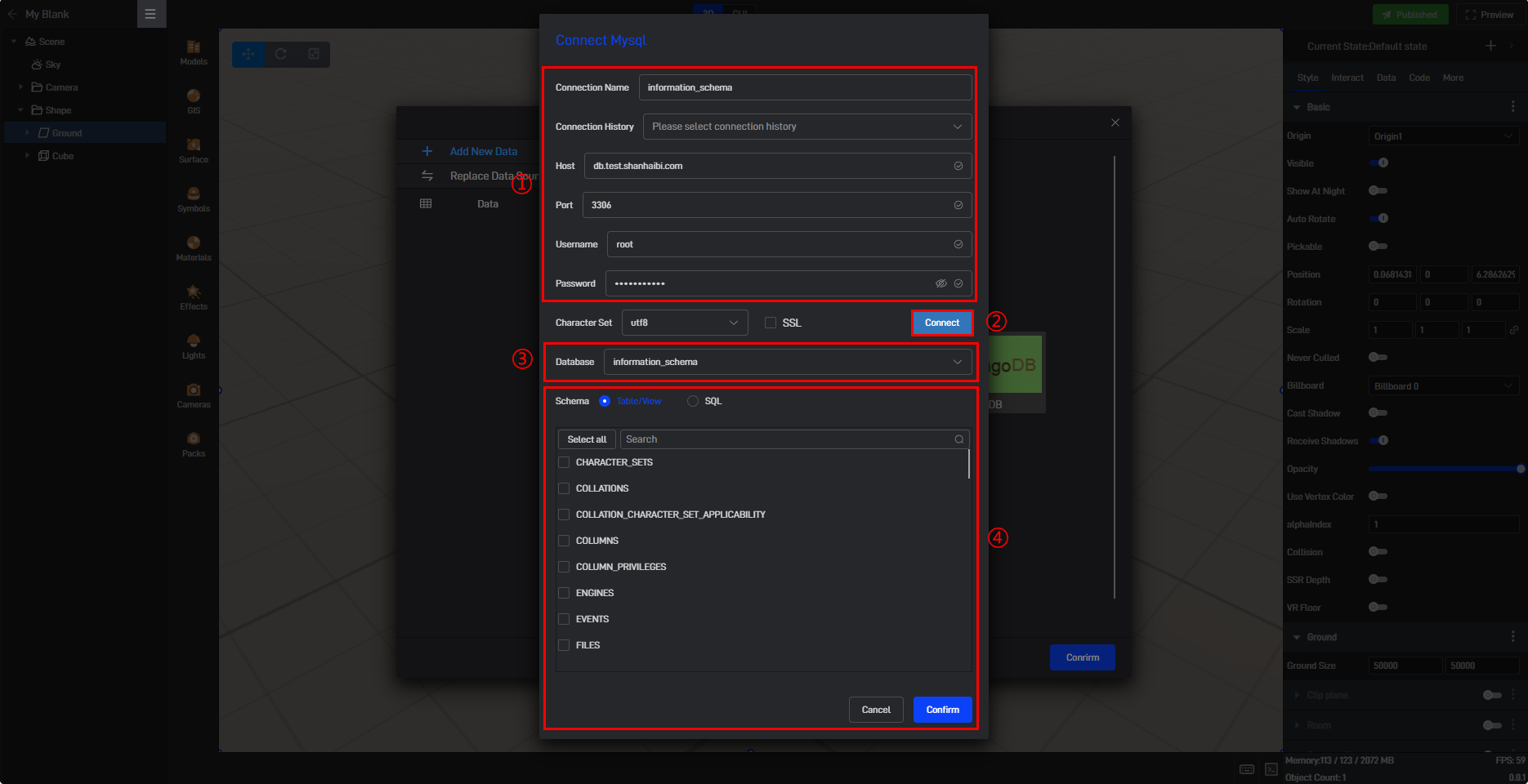The height and width of the screenshot is (784, 1528).
Task: Select Add New Data menu item
Action: 483,151
